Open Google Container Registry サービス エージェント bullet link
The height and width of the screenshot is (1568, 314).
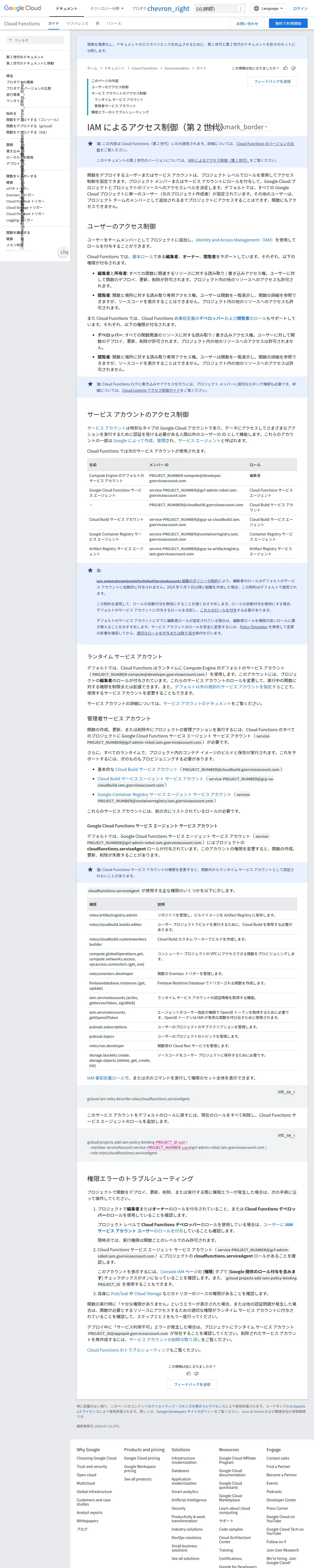point(165,794)
